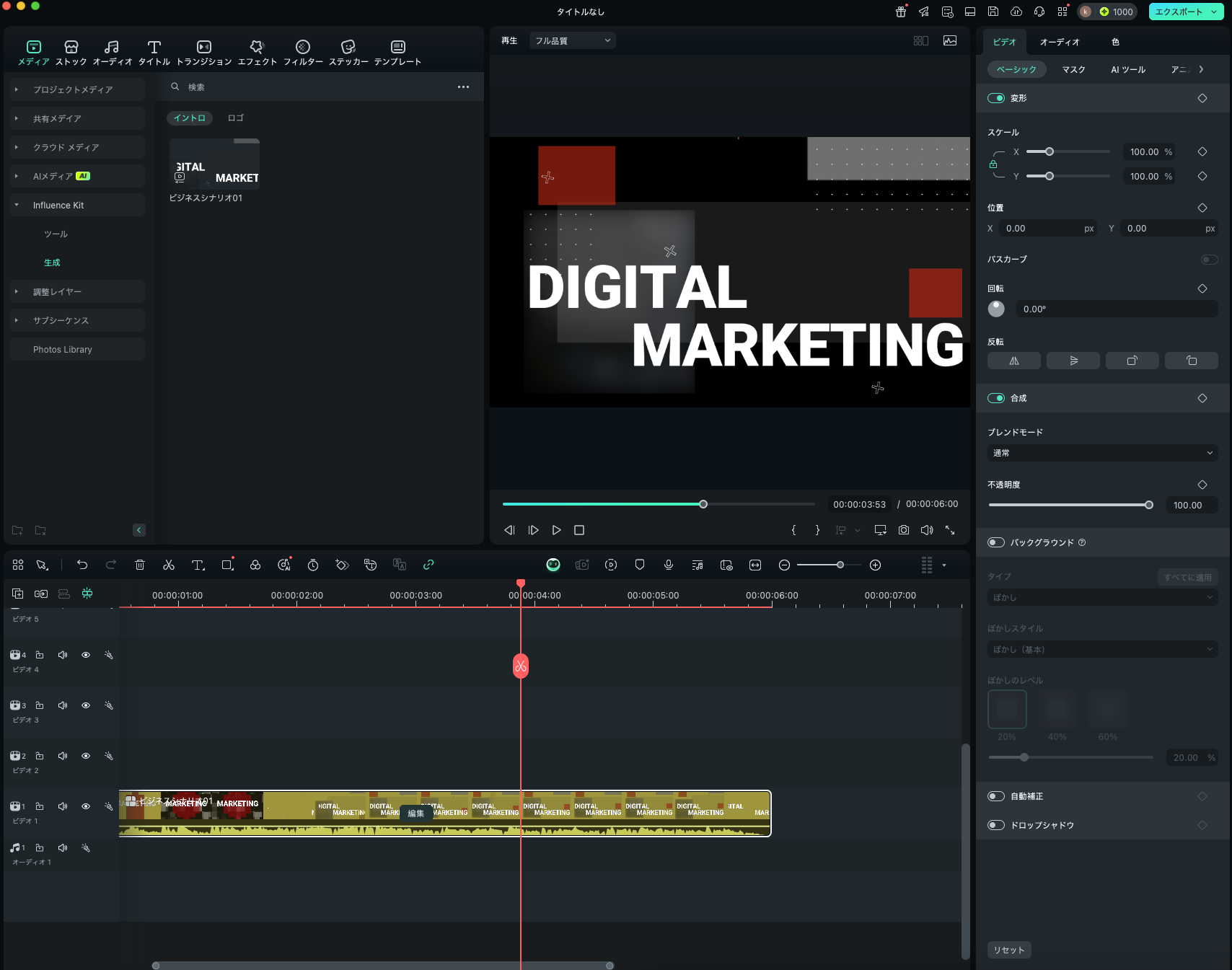Toggle the 変形 transform switch
The width and height of the screenshot is (1232, 970).
(996, 98)
